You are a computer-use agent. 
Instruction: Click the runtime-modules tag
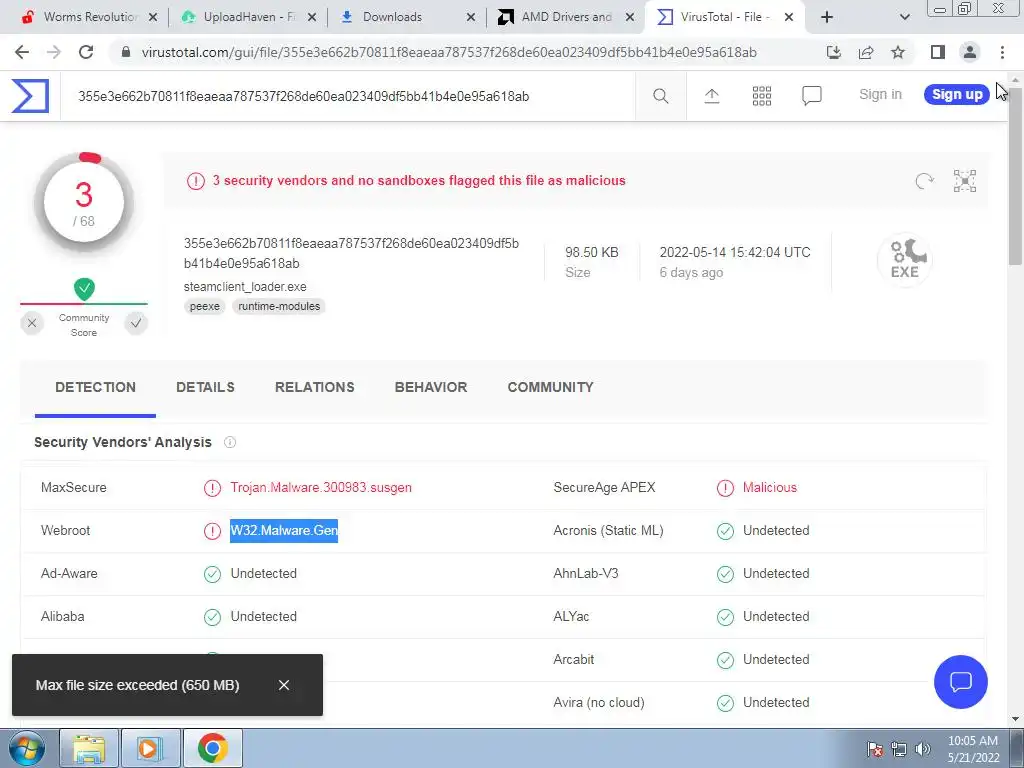click(279, 306)
